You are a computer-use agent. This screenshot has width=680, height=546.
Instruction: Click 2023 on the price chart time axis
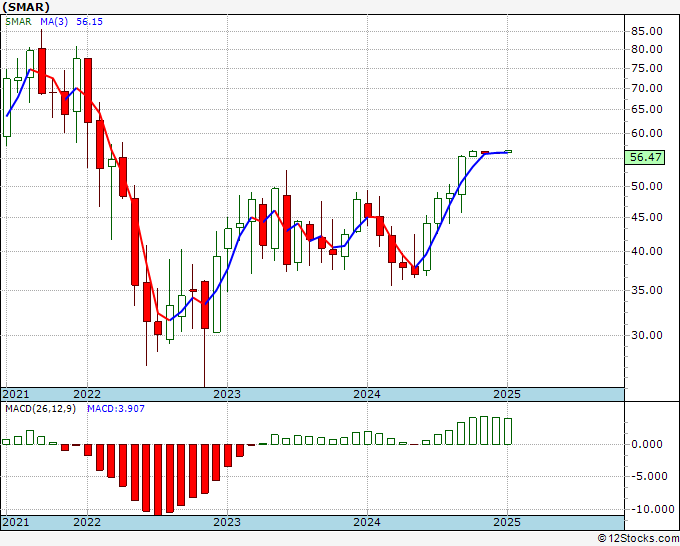coord(227,394)
